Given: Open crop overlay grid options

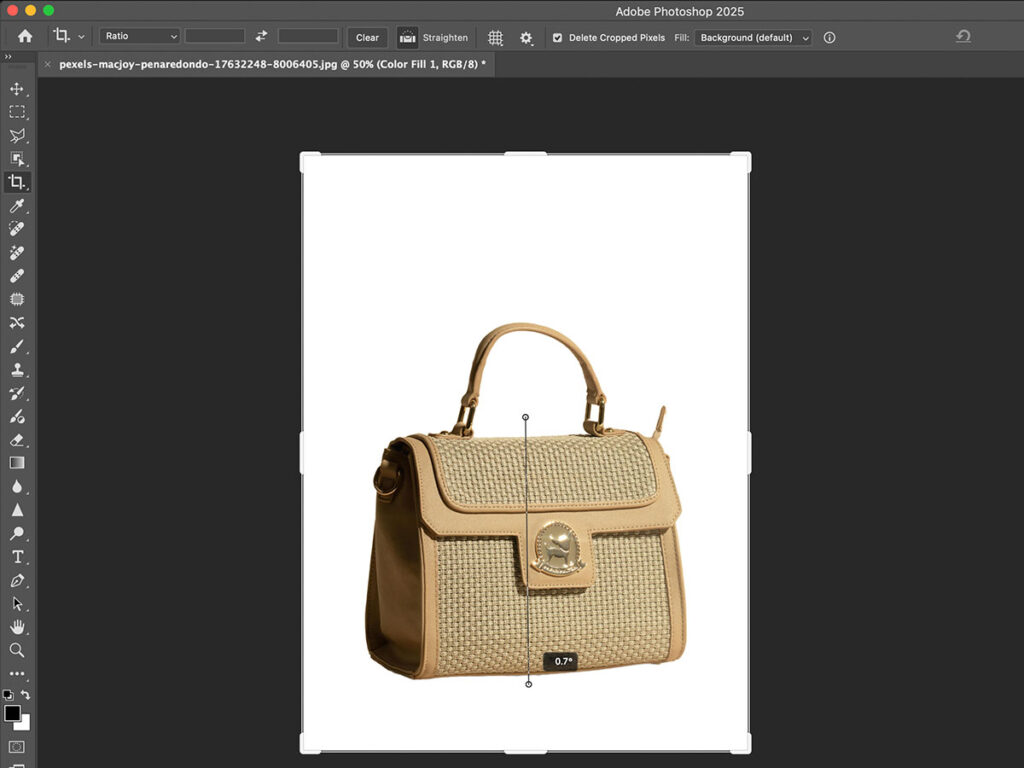Looking at the screenshot, I should coord(496,38).
